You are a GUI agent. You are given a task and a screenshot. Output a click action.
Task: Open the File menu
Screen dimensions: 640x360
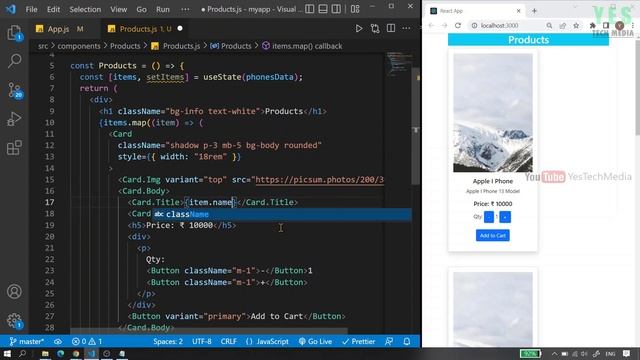(31, 9)
